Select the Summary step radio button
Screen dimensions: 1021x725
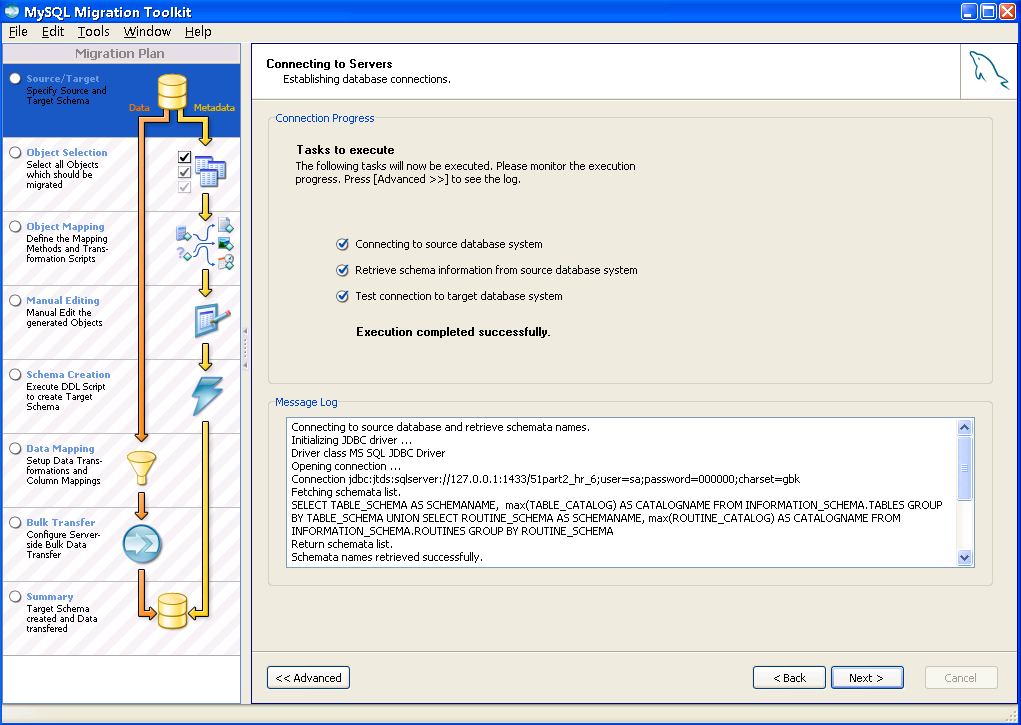pyautogui.click(x=15, y=597)
